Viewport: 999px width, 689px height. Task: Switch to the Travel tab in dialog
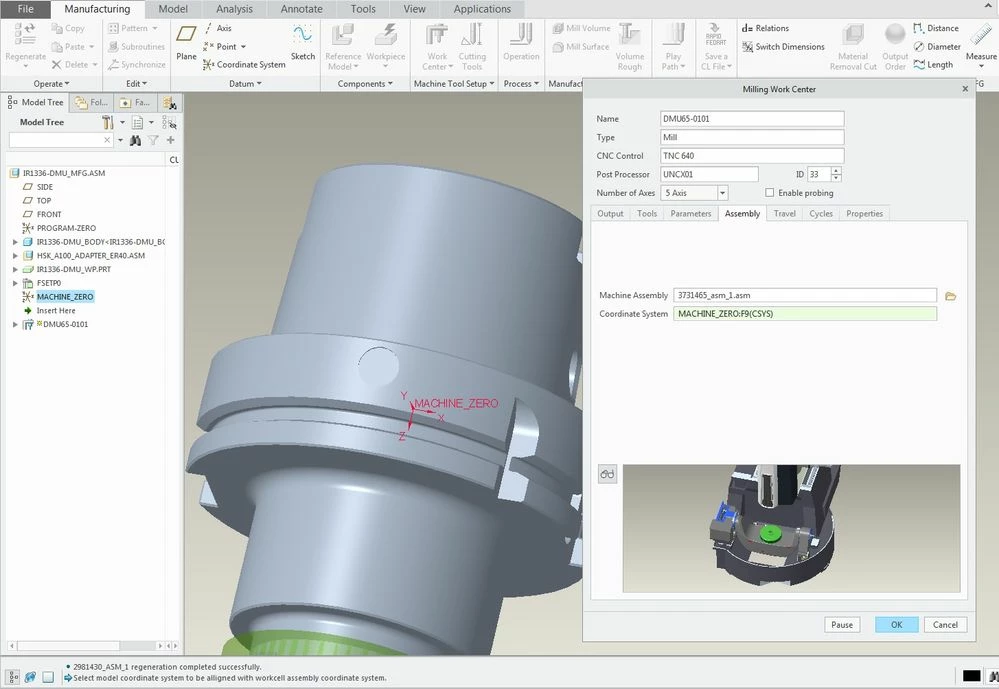click(784, 214)
